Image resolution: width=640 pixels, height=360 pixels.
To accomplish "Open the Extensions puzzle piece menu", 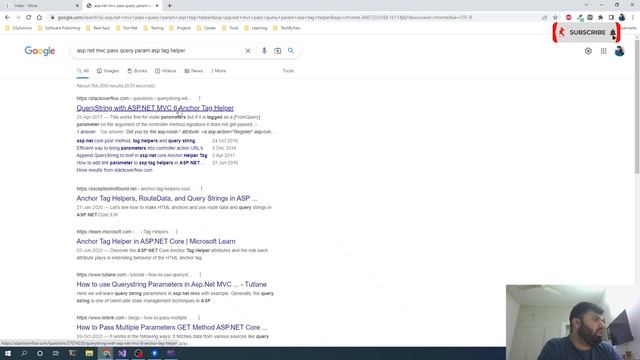I will point(600,18).
